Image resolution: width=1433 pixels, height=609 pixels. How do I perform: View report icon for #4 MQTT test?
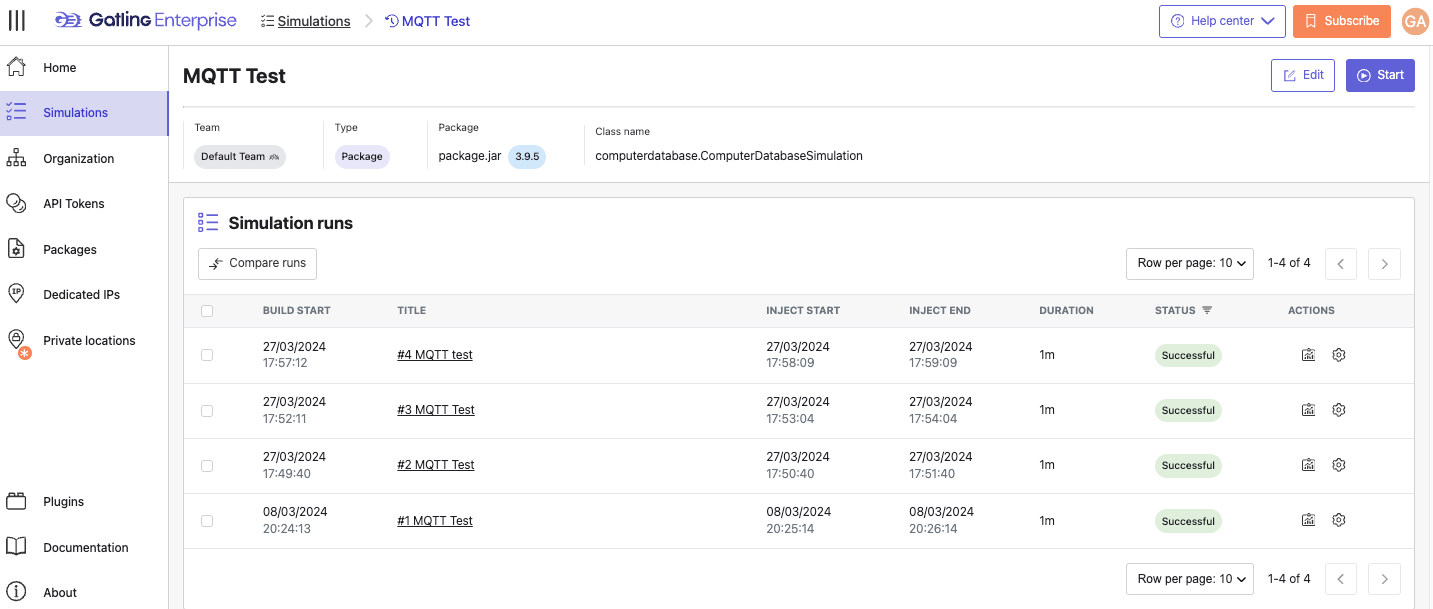coord(1308,355)
